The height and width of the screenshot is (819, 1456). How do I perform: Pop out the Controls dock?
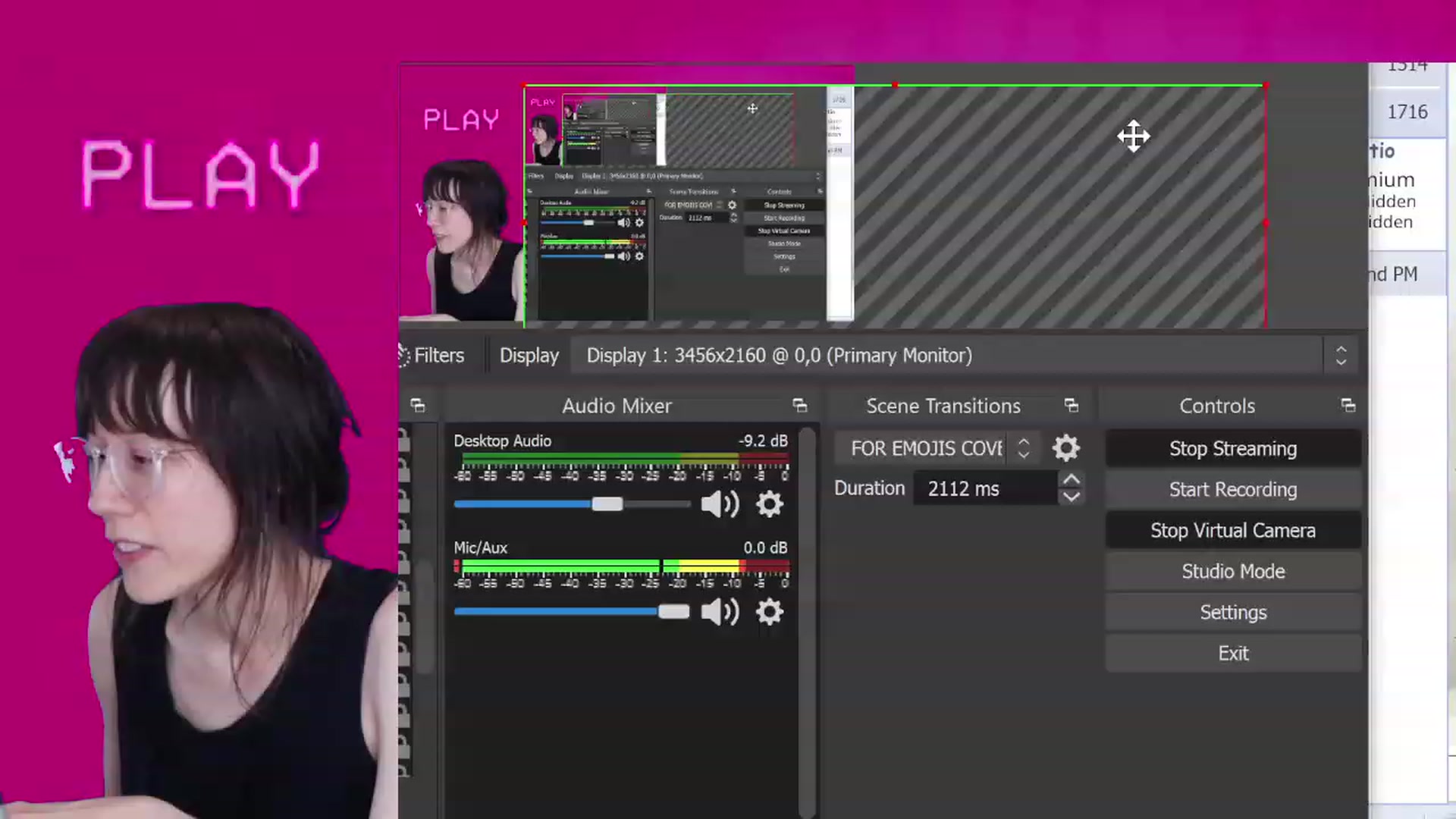click(x=1348, y=406)
